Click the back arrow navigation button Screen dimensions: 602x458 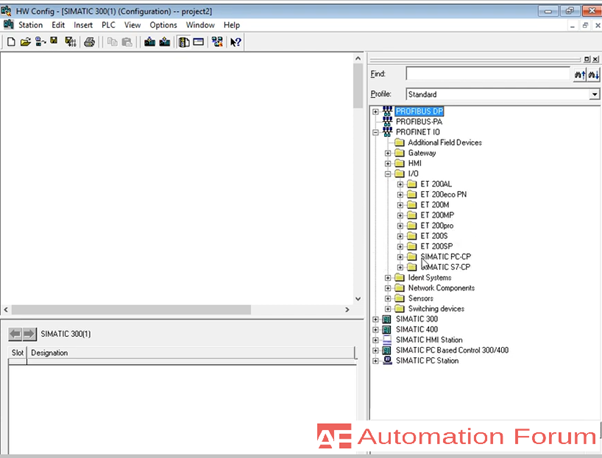click(x=15, y=334)
